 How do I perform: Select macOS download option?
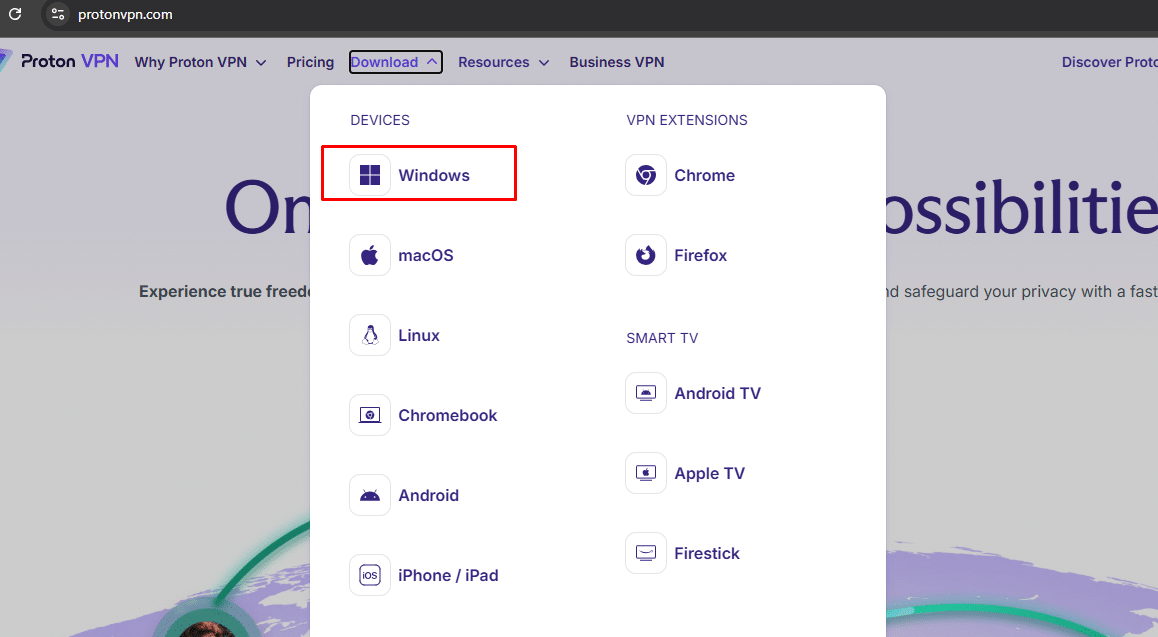click(402, 255)
